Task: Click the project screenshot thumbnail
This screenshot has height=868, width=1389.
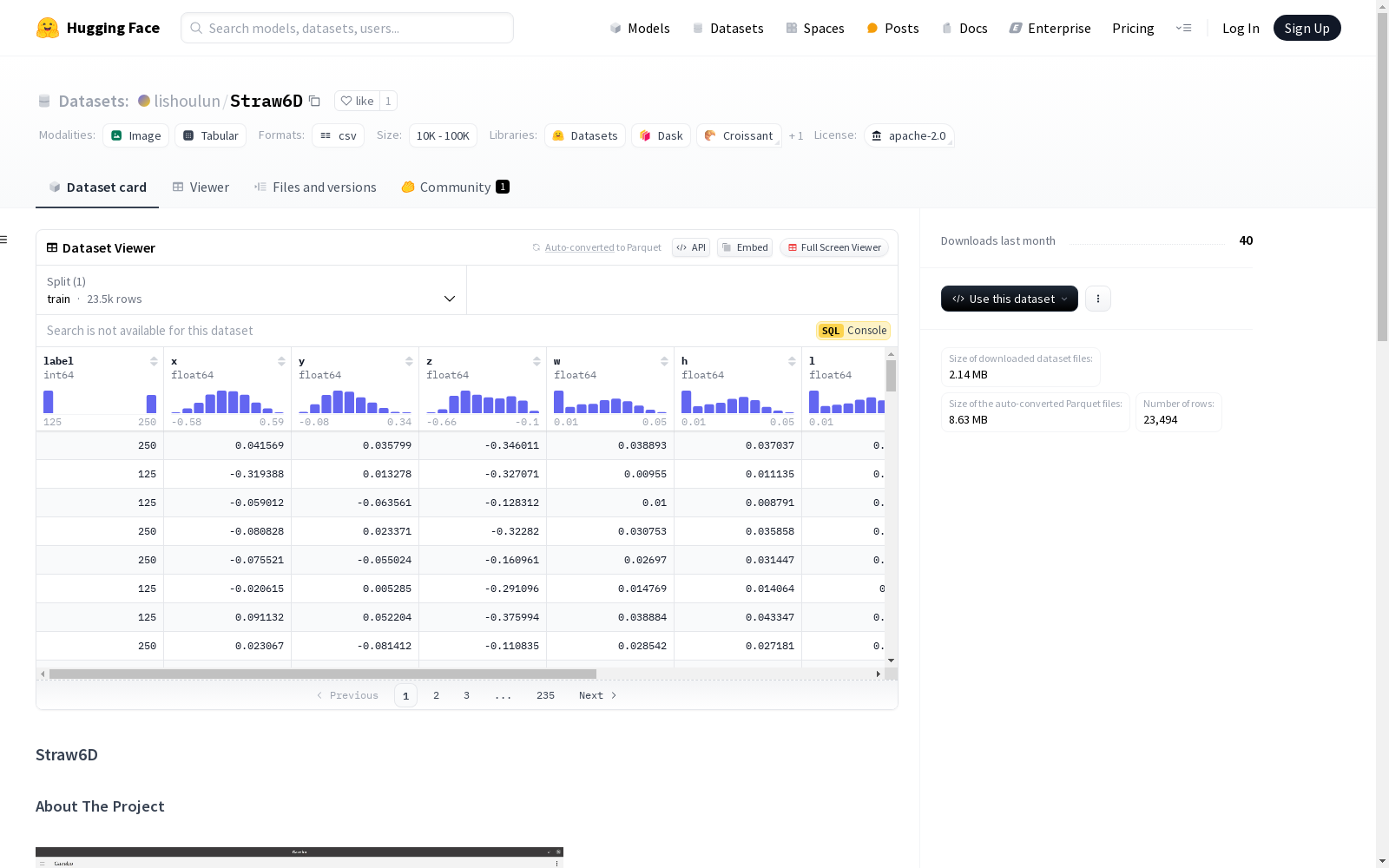Action: [x=300, y=858]
